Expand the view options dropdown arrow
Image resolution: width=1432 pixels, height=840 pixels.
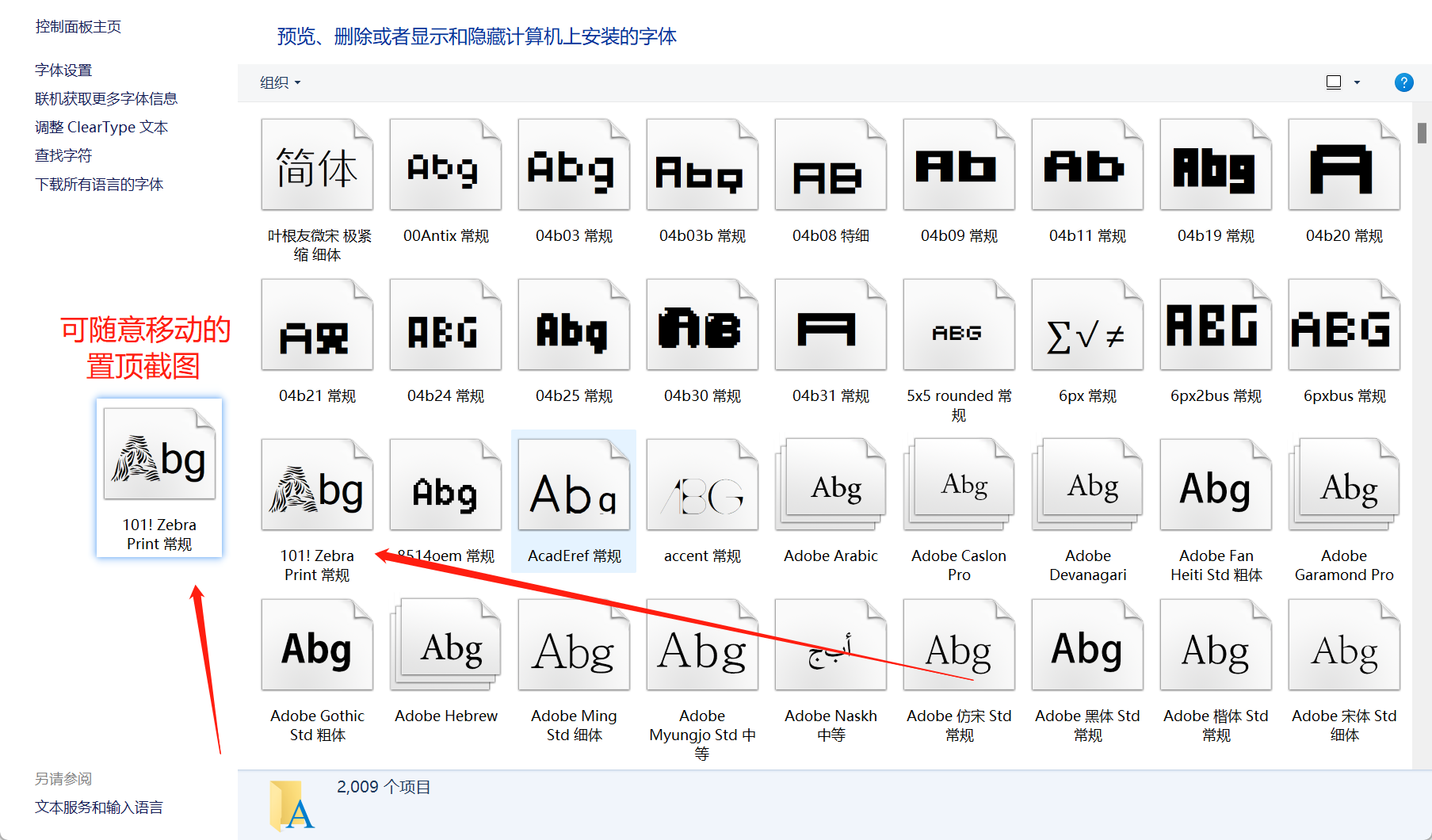coord(1357,82)
